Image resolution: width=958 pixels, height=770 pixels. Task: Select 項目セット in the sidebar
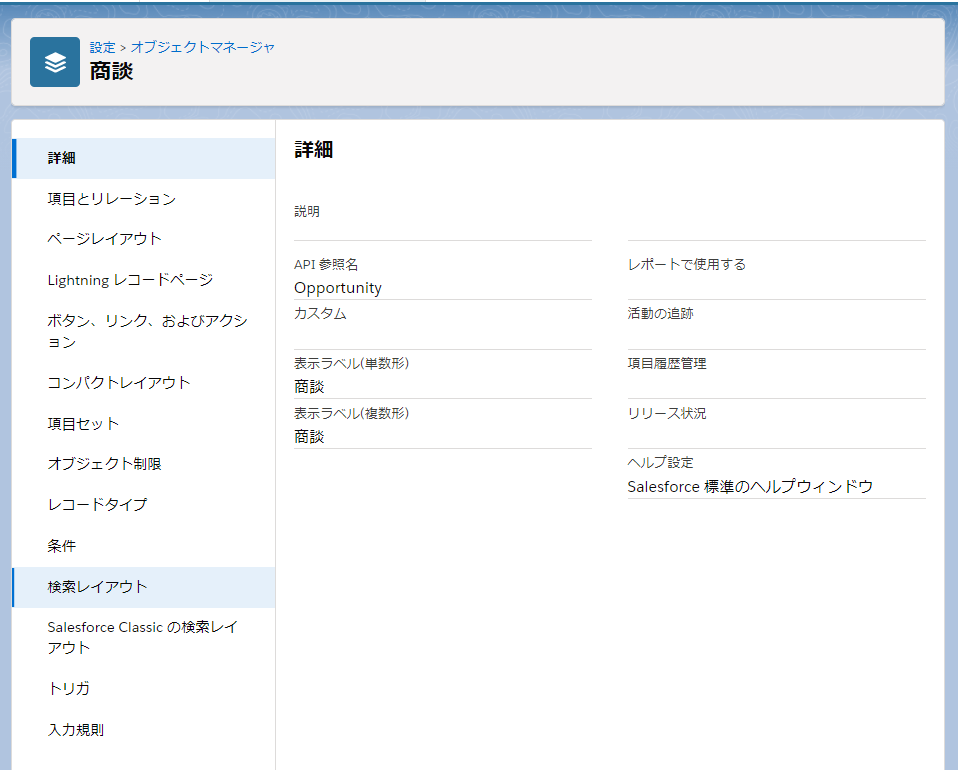click(144, 424)
